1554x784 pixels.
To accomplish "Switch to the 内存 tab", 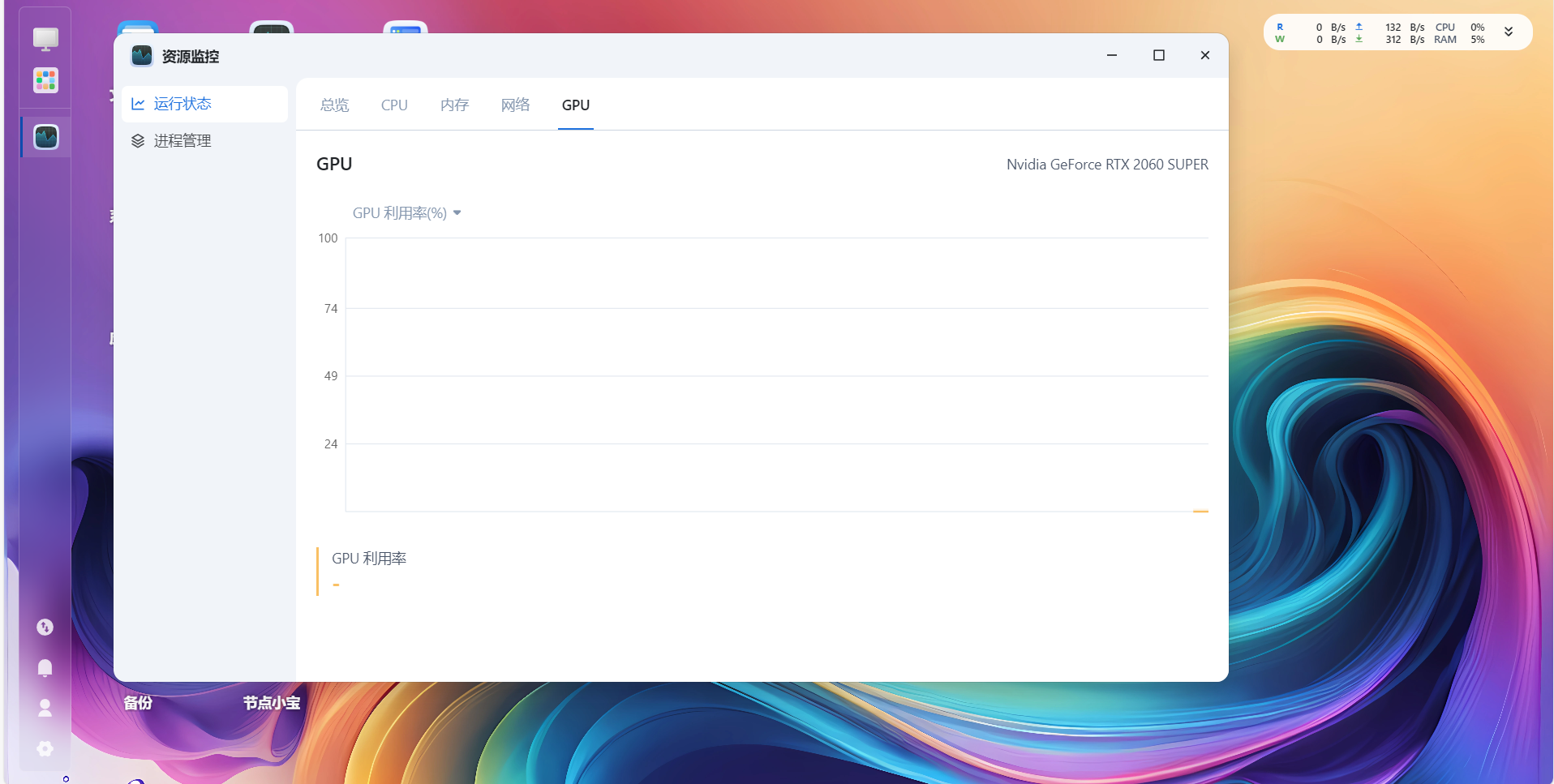I will click(454, 105).
